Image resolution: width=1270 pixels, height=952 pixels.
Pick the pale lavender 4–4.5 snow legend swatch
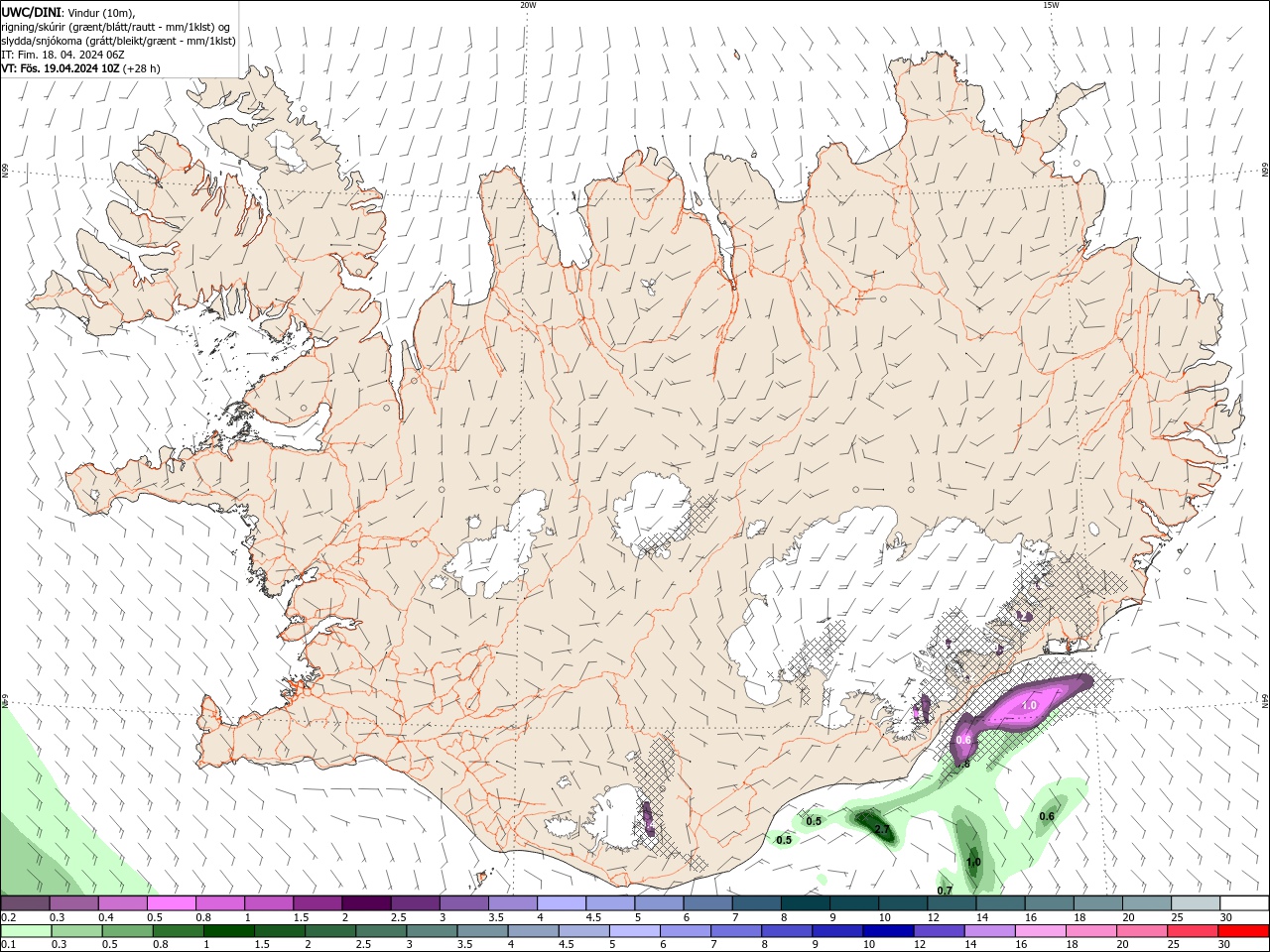562,903
